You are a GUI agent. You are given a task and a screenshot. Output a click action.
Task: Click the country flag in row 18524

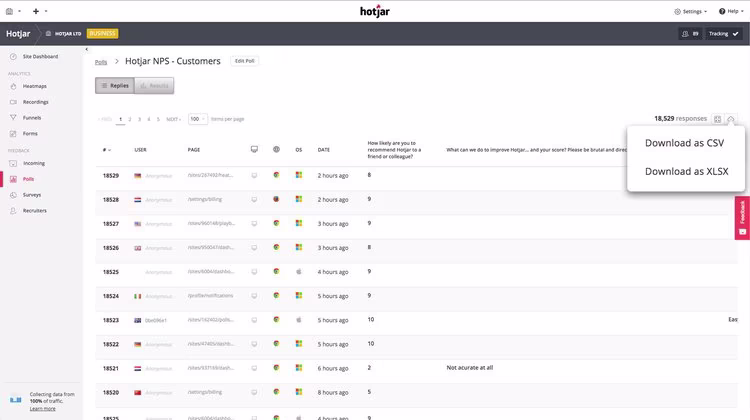point(138,296)
